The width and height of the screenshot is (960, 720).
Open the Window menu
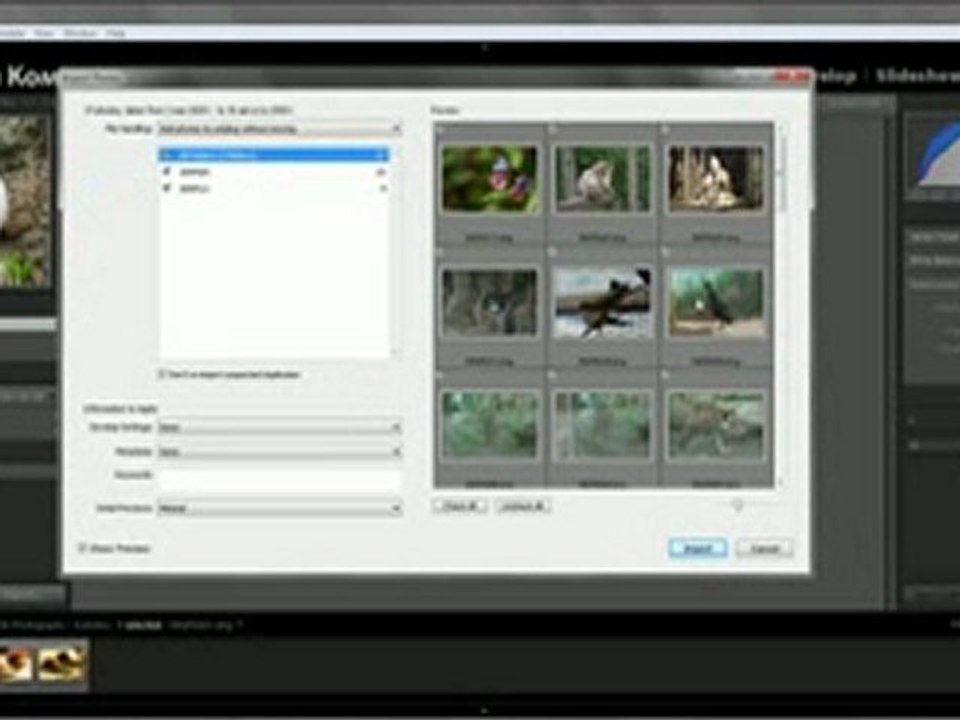click(80, 32)
